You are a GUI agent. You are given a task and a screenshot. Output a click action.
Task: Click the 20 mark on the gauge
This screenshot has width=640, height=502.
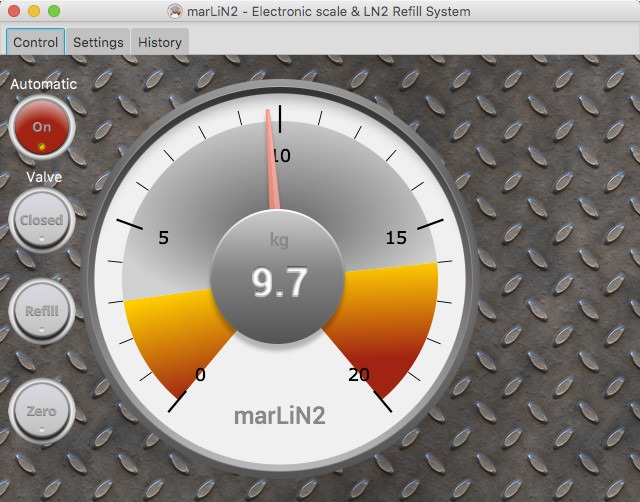click(359, 375)
